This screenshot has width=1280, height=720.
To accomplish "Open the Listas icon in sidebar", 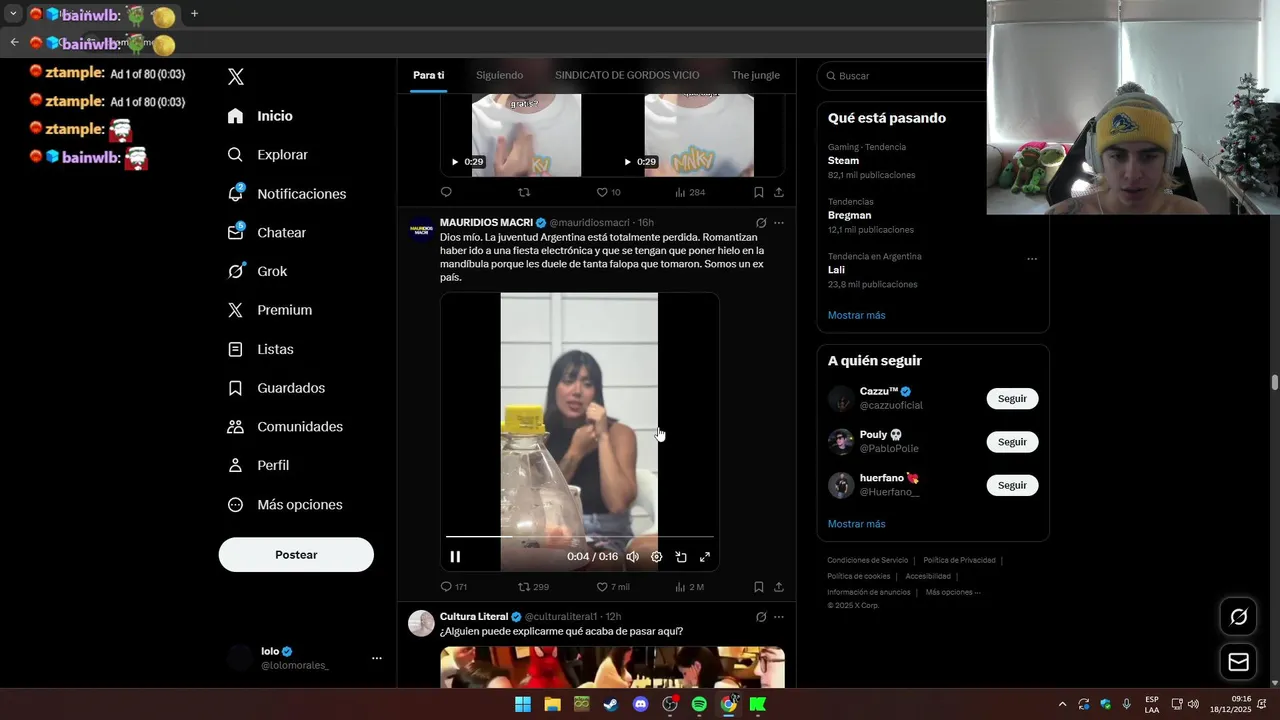I will [x=236, y=349].
